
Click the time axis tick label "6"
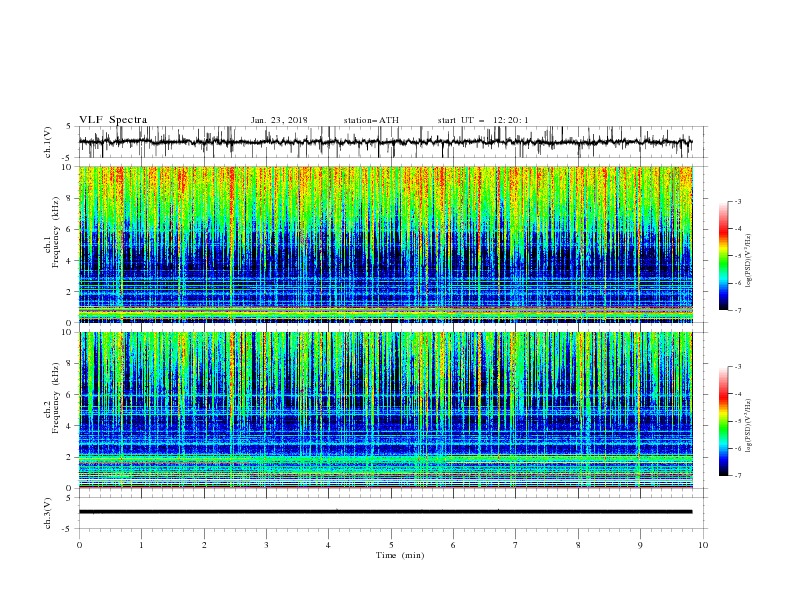click(x=453, y=545)
